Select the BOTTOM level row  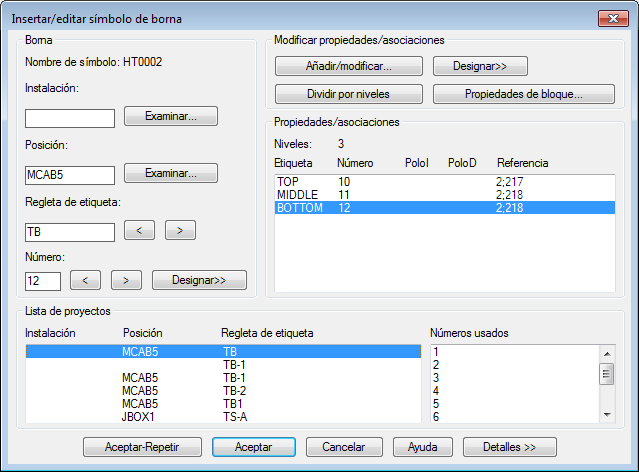(x=445, y=208)
